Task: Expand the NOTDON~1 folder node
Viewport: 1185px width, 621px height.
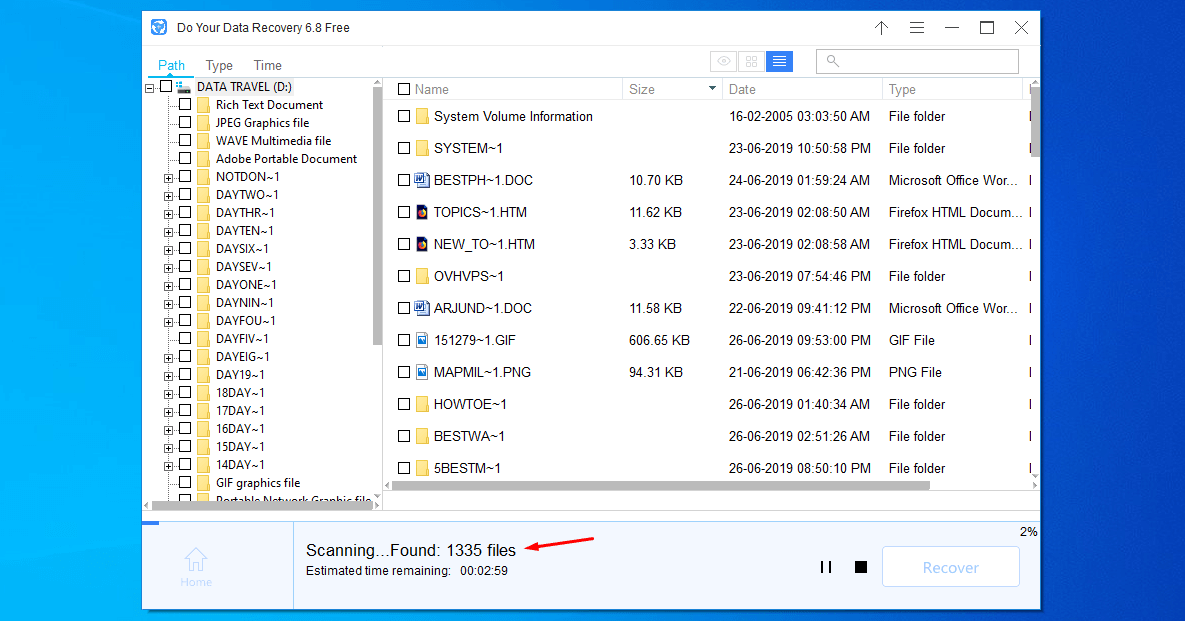Action: [x=169, y=178]
